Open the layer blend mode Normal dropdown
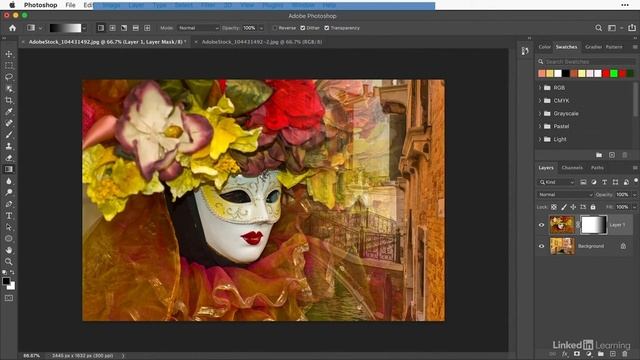The width and height of the screenshot is (640, 360). (x=565, y=195)
